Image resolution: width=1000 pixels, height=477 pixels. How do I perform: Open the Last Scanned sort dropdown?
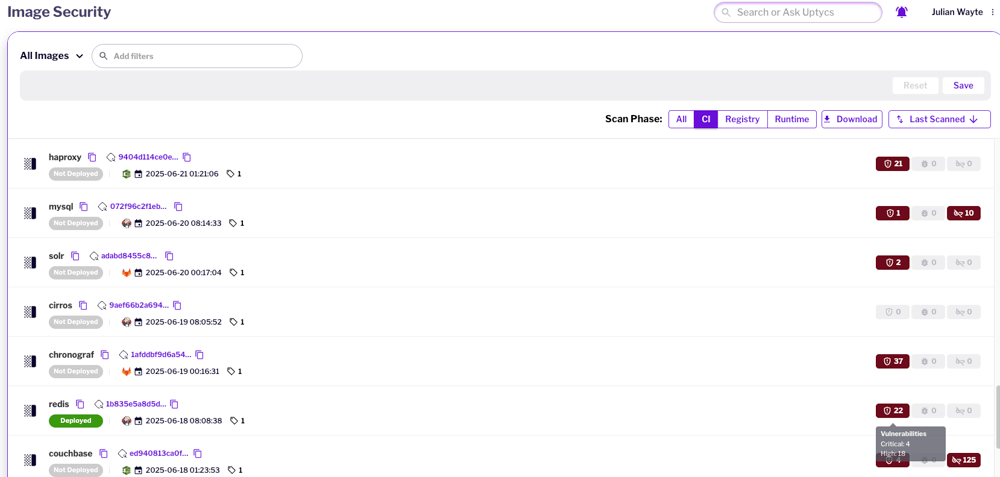coord(939,119)
